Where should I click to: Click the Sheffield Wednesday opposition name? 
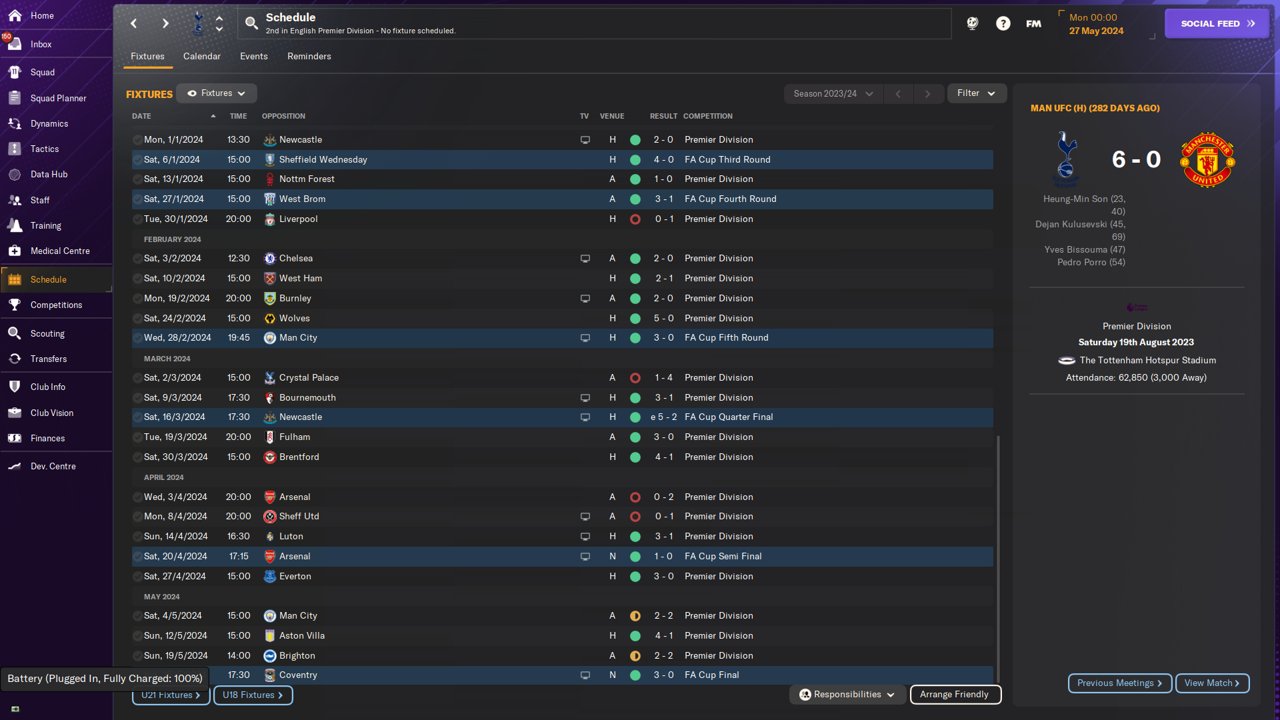click(323, 159)
